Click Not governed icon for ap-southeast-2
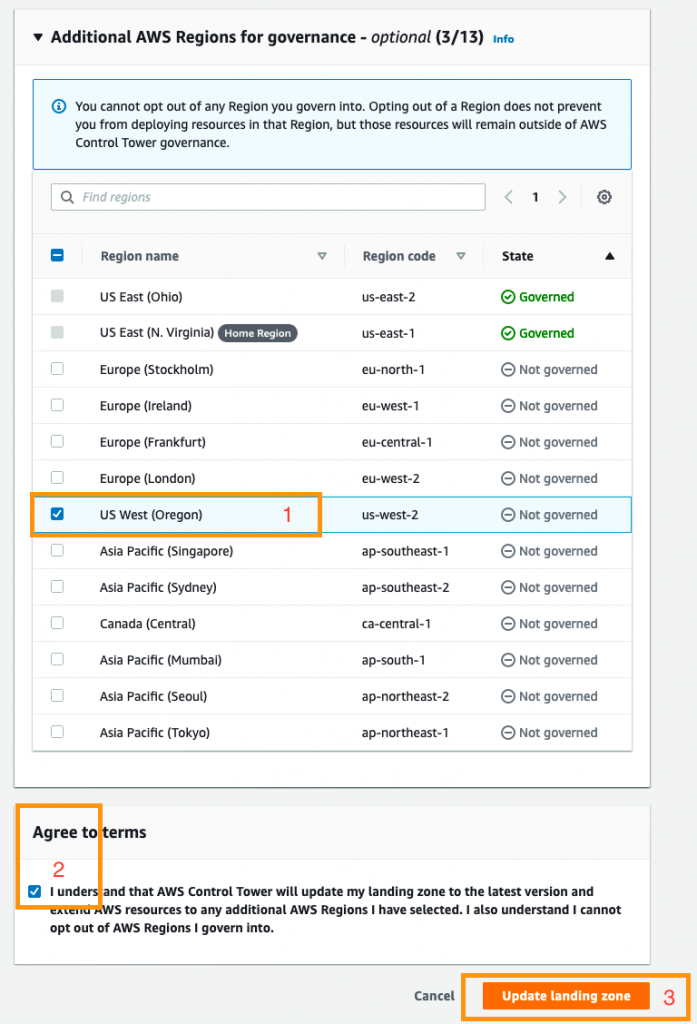 click(x=508, y=587)
